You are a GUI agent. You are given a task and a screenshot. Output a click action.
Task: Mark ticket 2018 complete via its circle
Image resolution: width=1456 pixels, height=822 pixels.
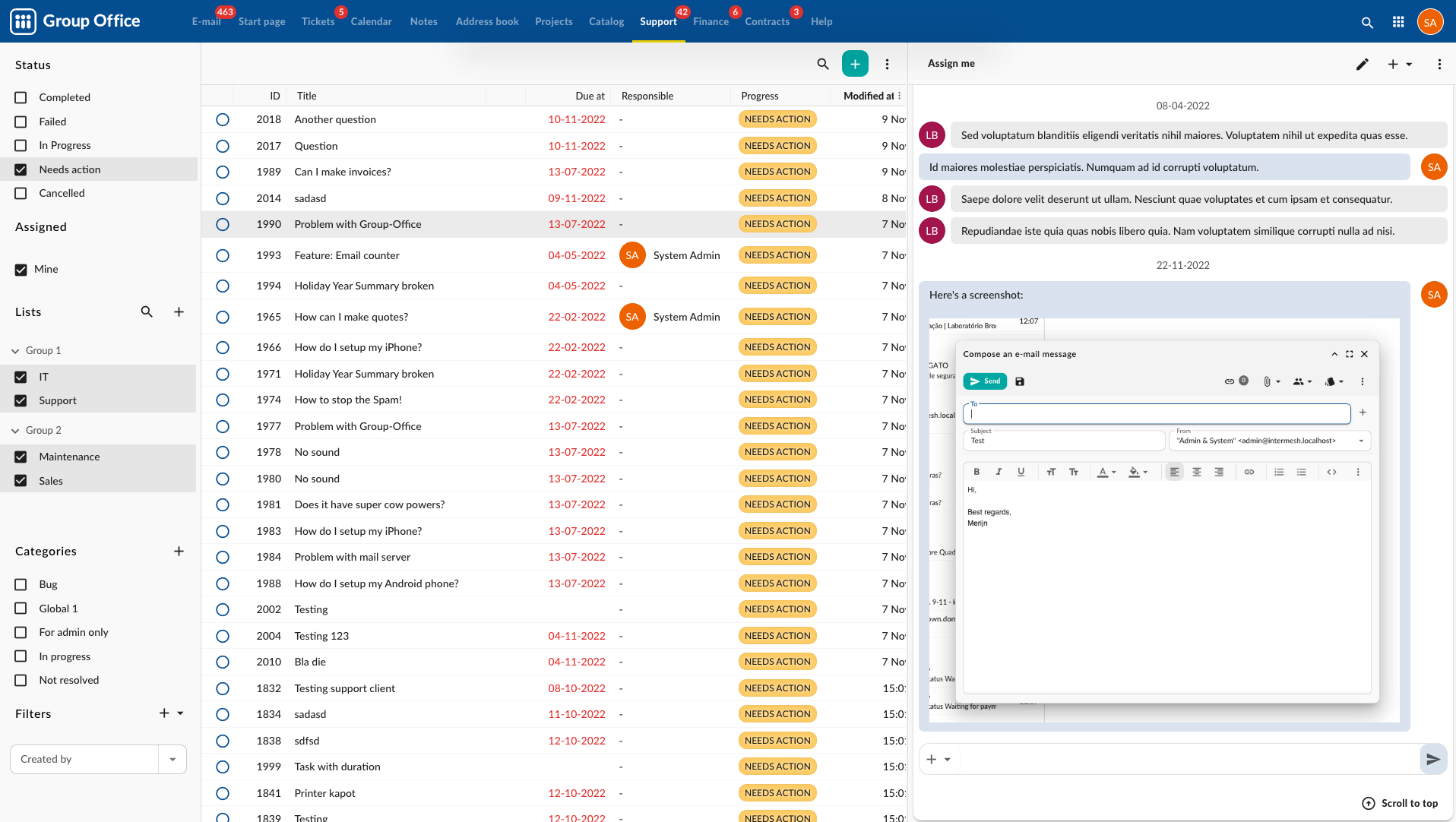pyautogui.click(x=223, y=120)
